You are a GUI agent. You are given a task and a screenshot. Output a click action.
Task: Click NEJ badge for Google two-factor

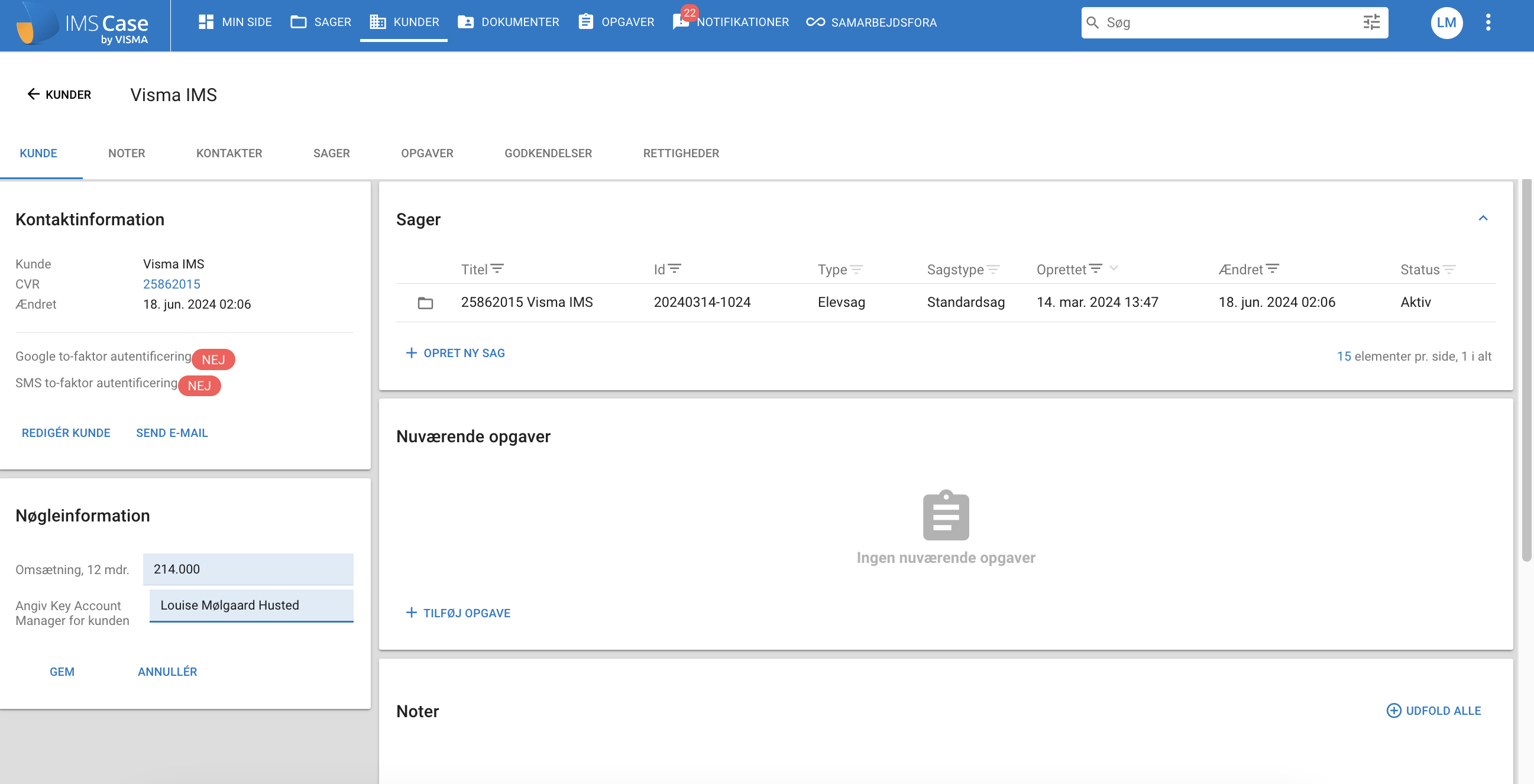(213, 359)
